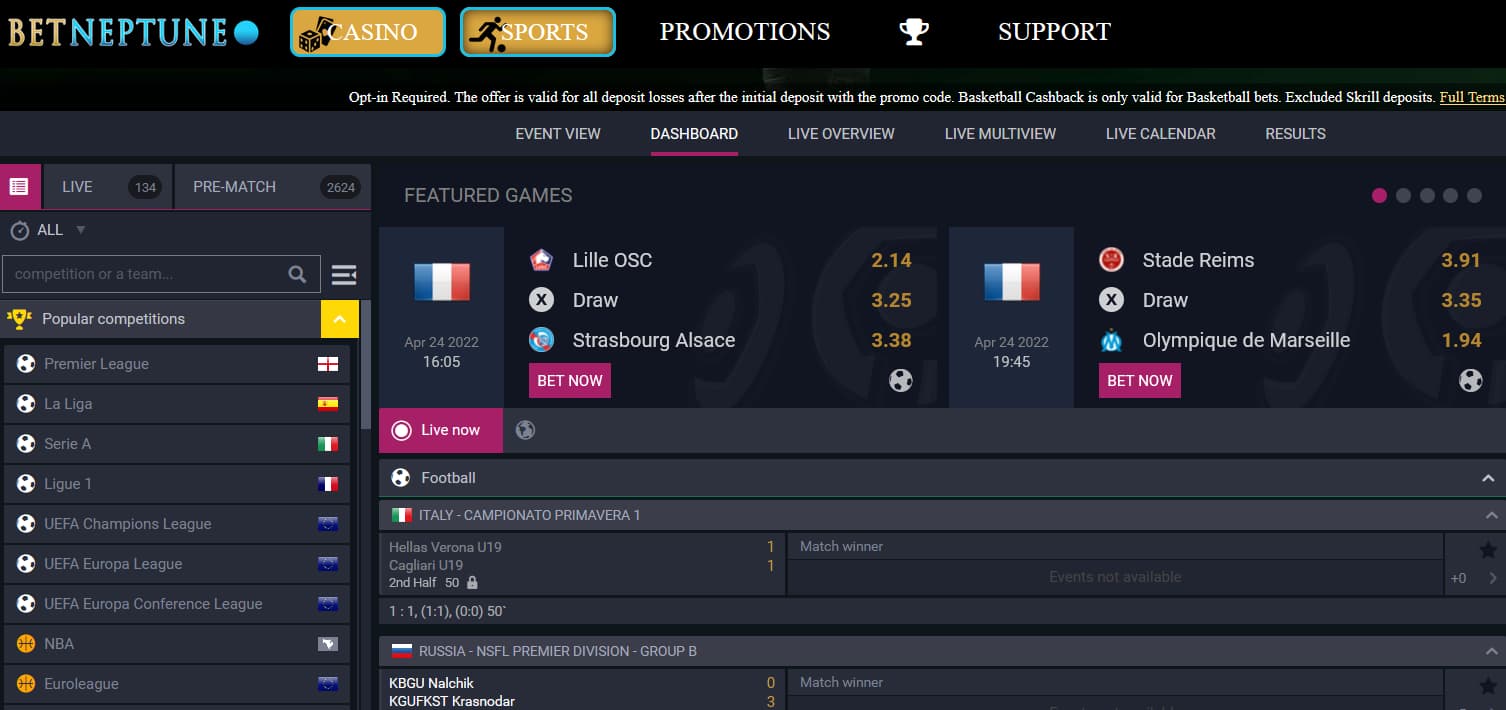
Task: Open UEFA Europa League competition
Action: [177, 564]
